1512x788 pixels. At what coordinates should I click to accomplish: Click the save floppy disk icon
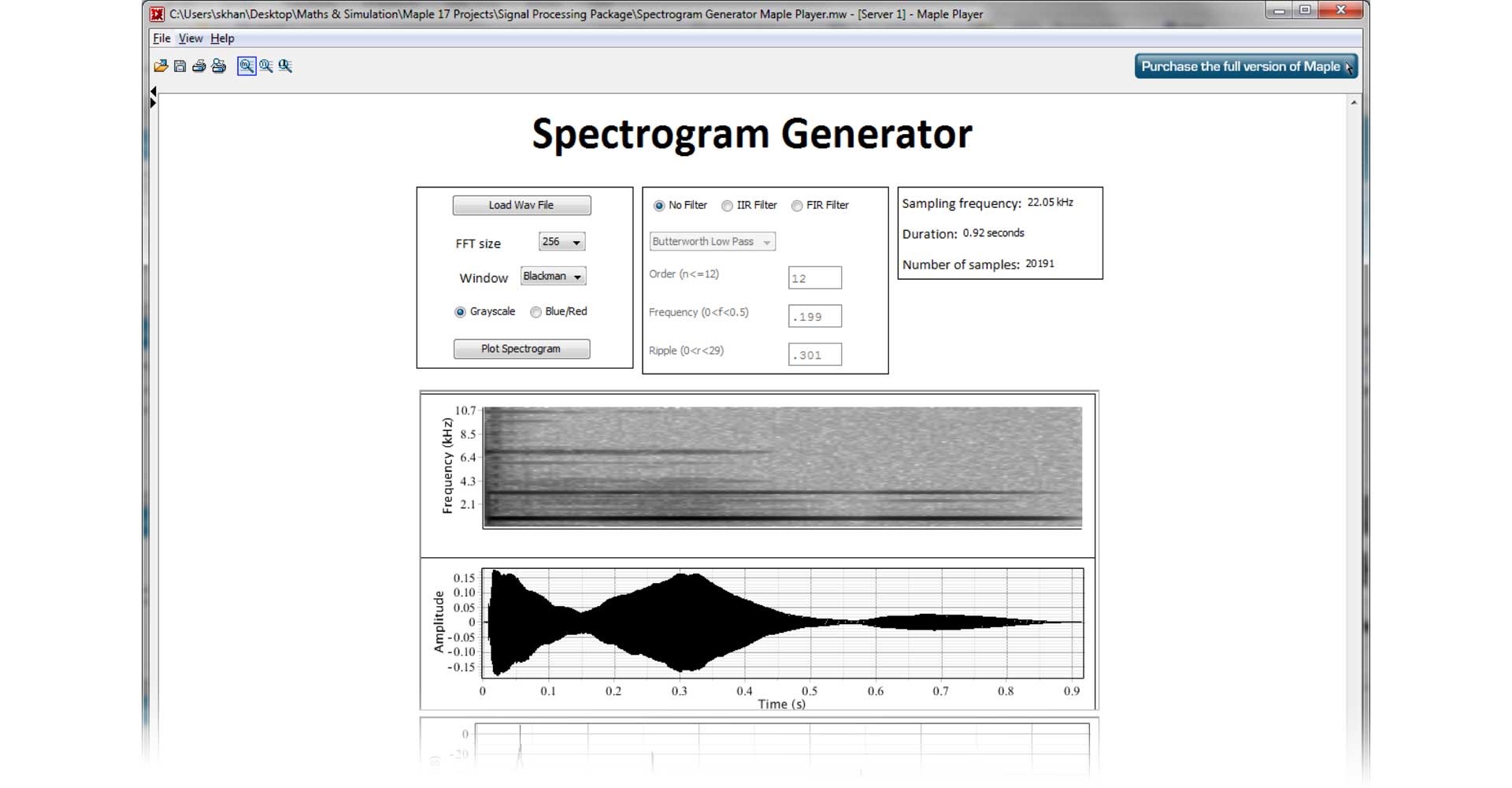tap(180, 66)
